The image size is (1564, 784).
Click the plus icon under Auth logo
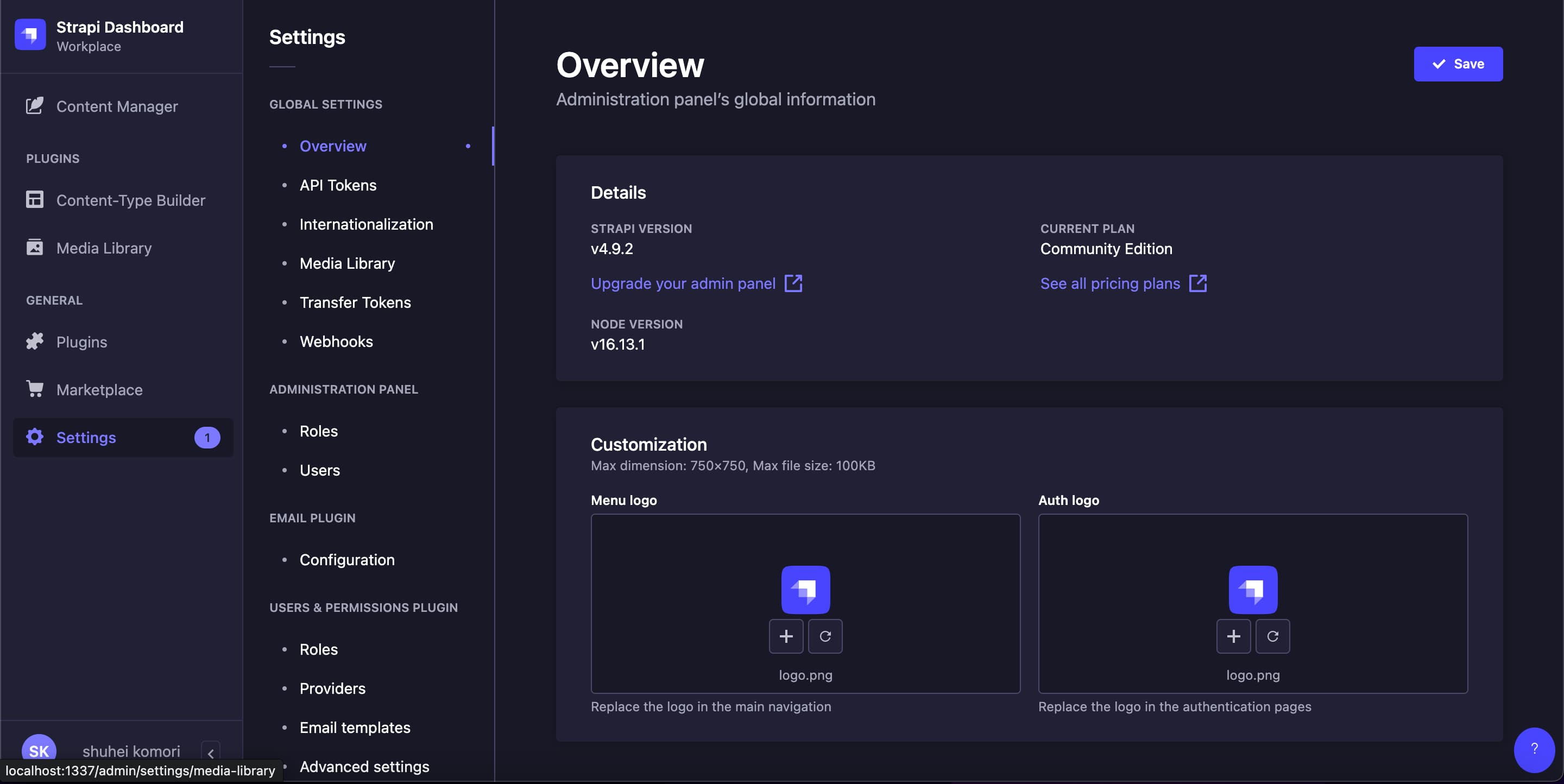(1233, 636)
